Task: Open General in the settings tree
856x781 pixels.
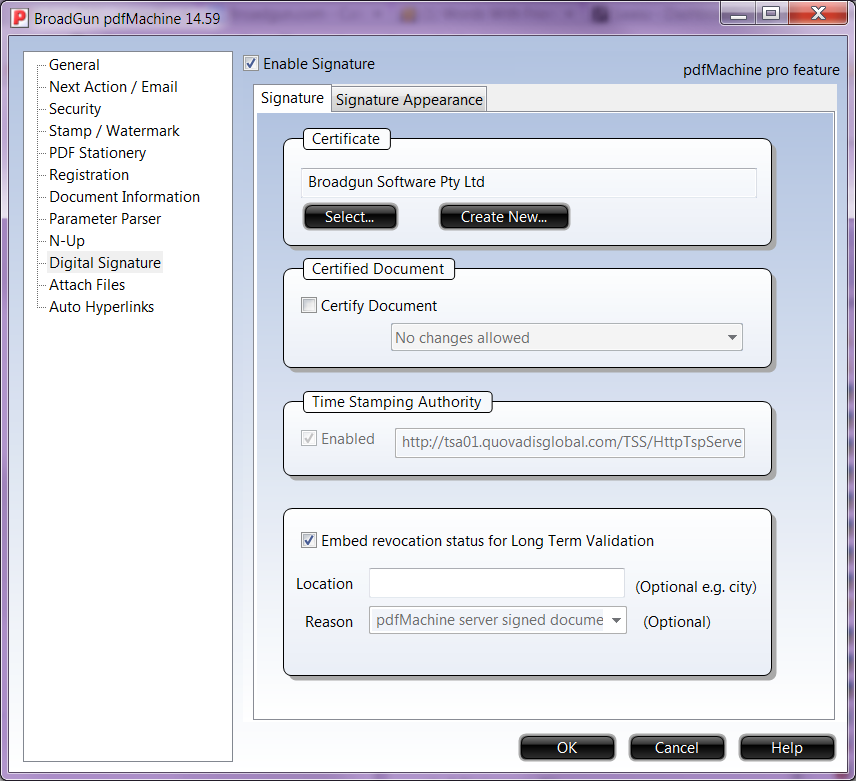Action: pos(74,65)
